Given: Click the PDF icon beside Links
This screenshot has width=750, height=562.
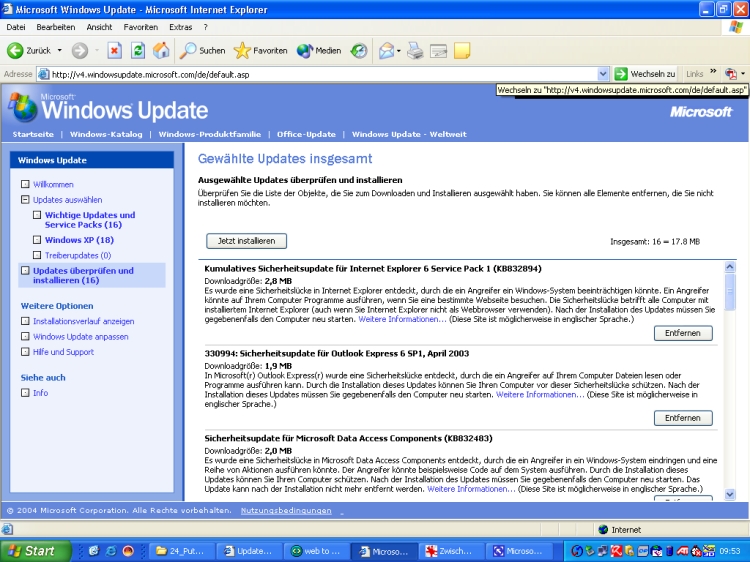Looking at the screenshot, I should click(x=730, y=74).
